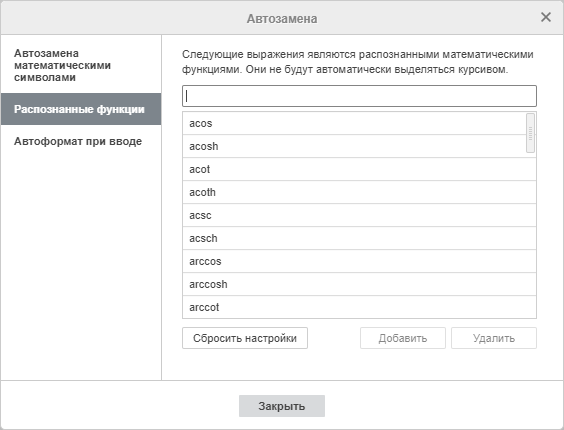564x430 pixels.
Task: Click the function name input field
Action: click(x=359, y=96)
